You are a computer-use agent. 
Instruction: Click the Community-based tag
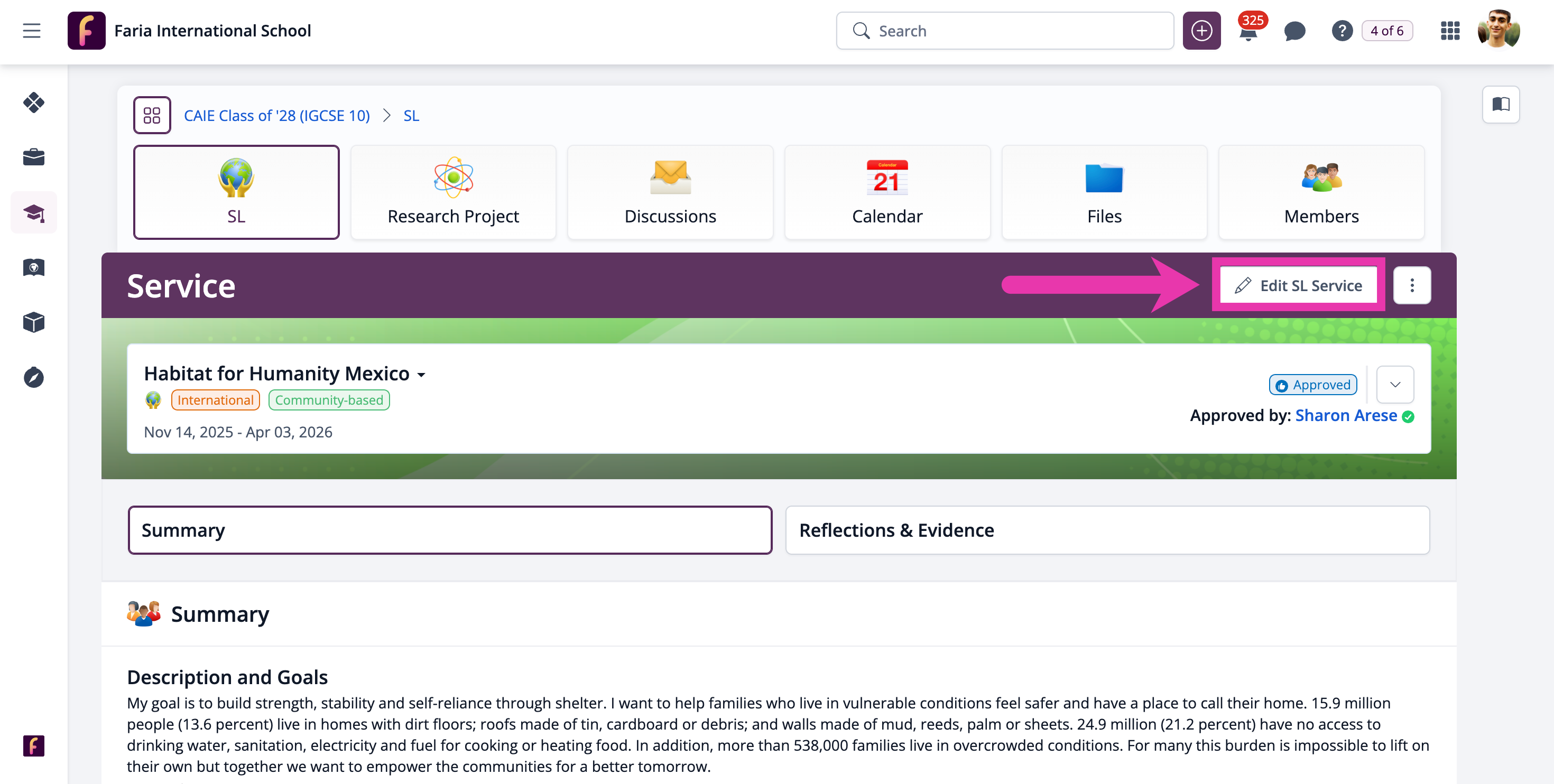329,400
